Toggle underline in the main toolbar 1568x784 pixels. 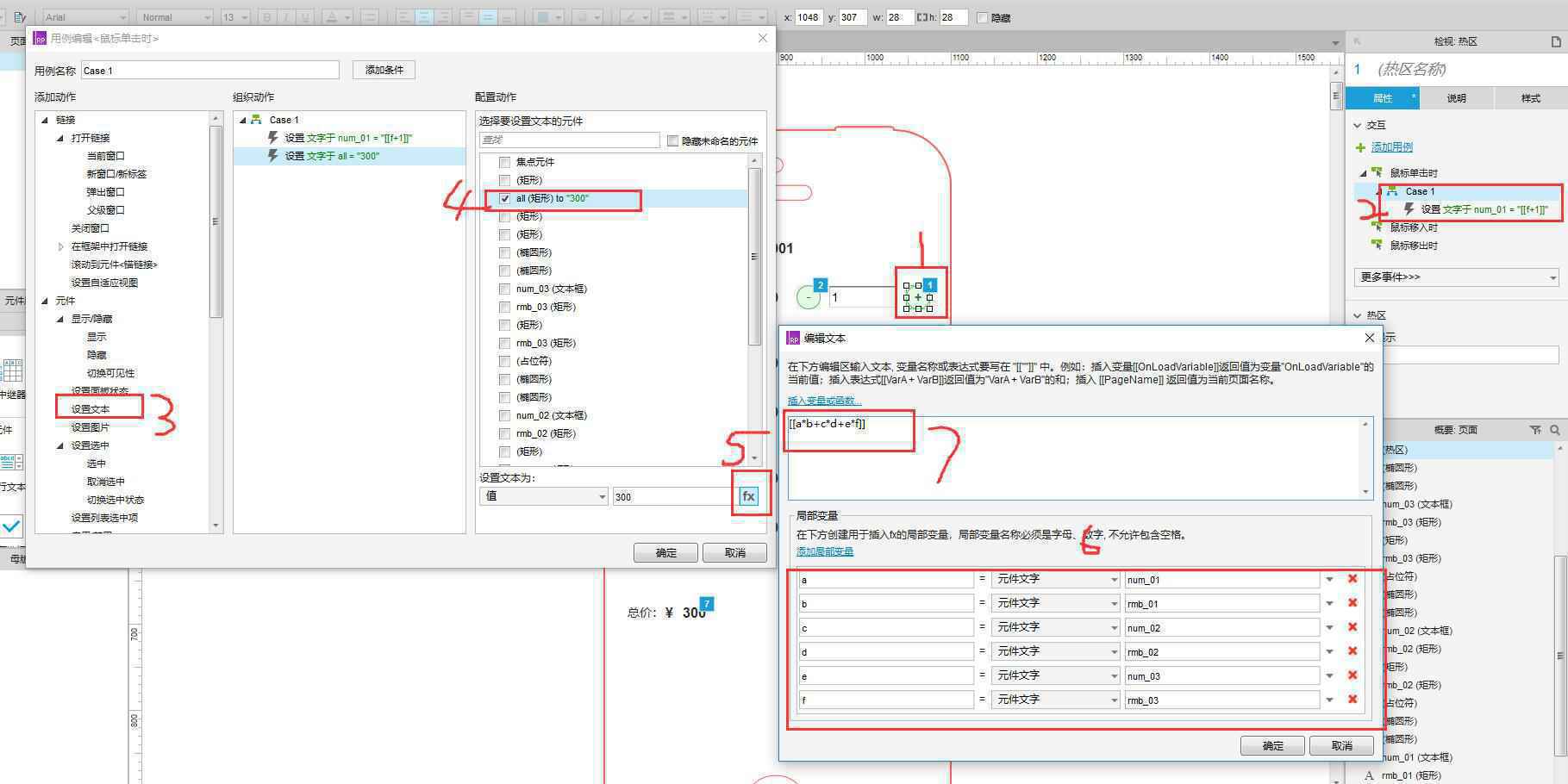[x=307, y=17]
